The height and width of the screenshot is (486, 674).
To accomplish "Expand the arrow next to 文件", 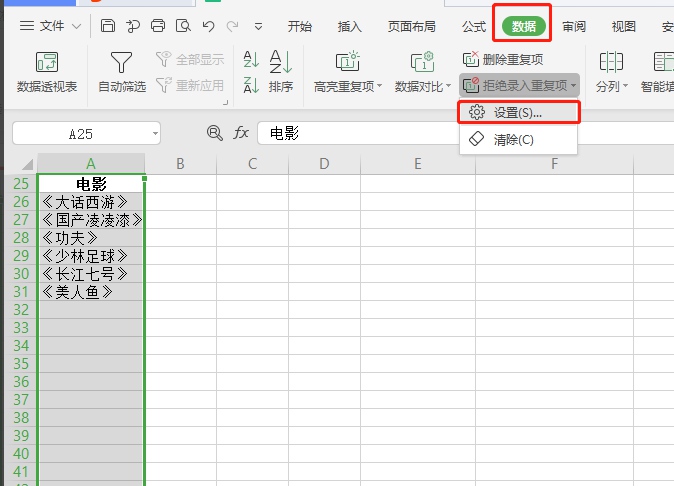I will pos(77,27).
